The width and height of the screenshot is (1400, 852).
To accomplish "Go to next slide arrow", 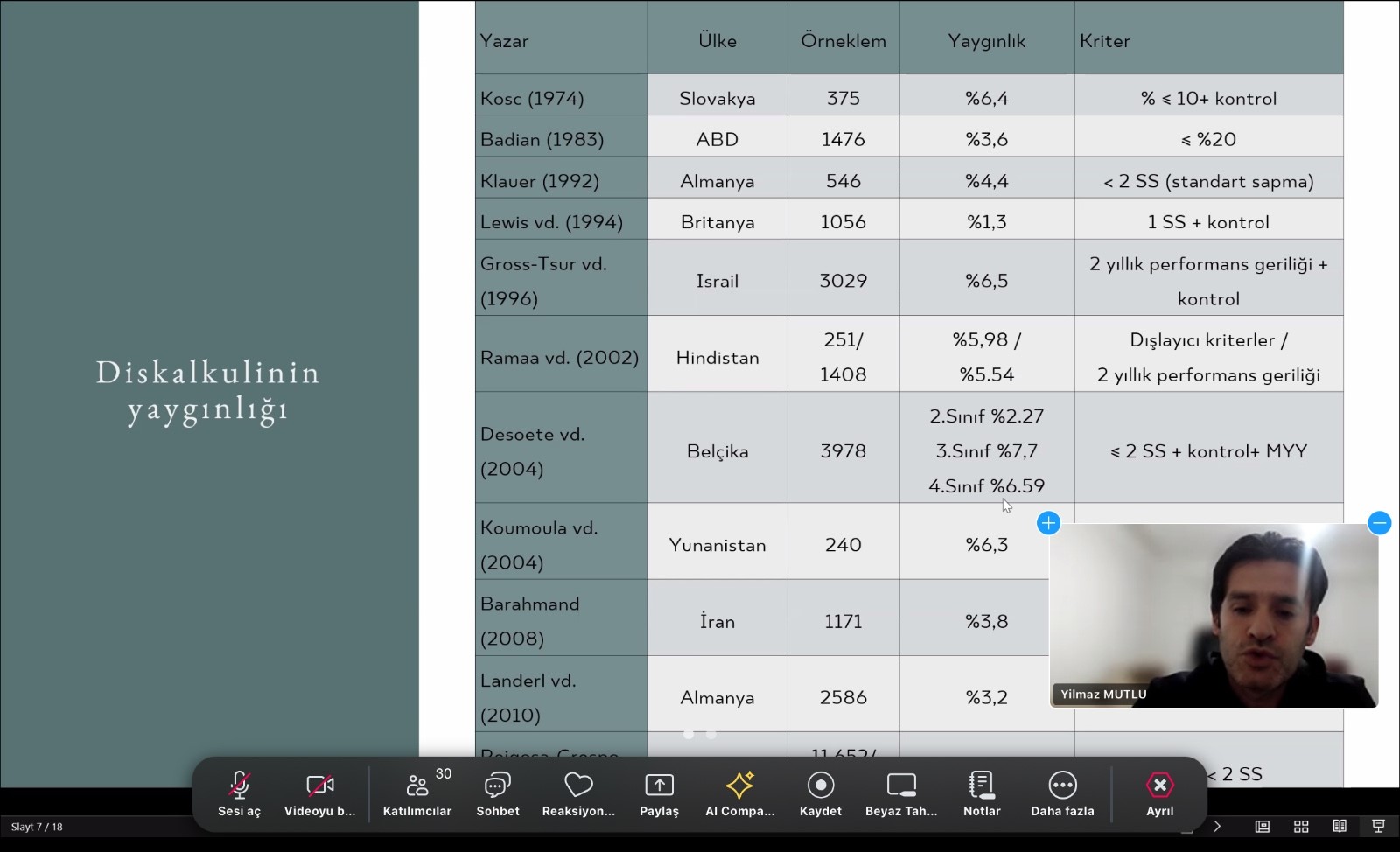I will click(x=1216, y=827).
